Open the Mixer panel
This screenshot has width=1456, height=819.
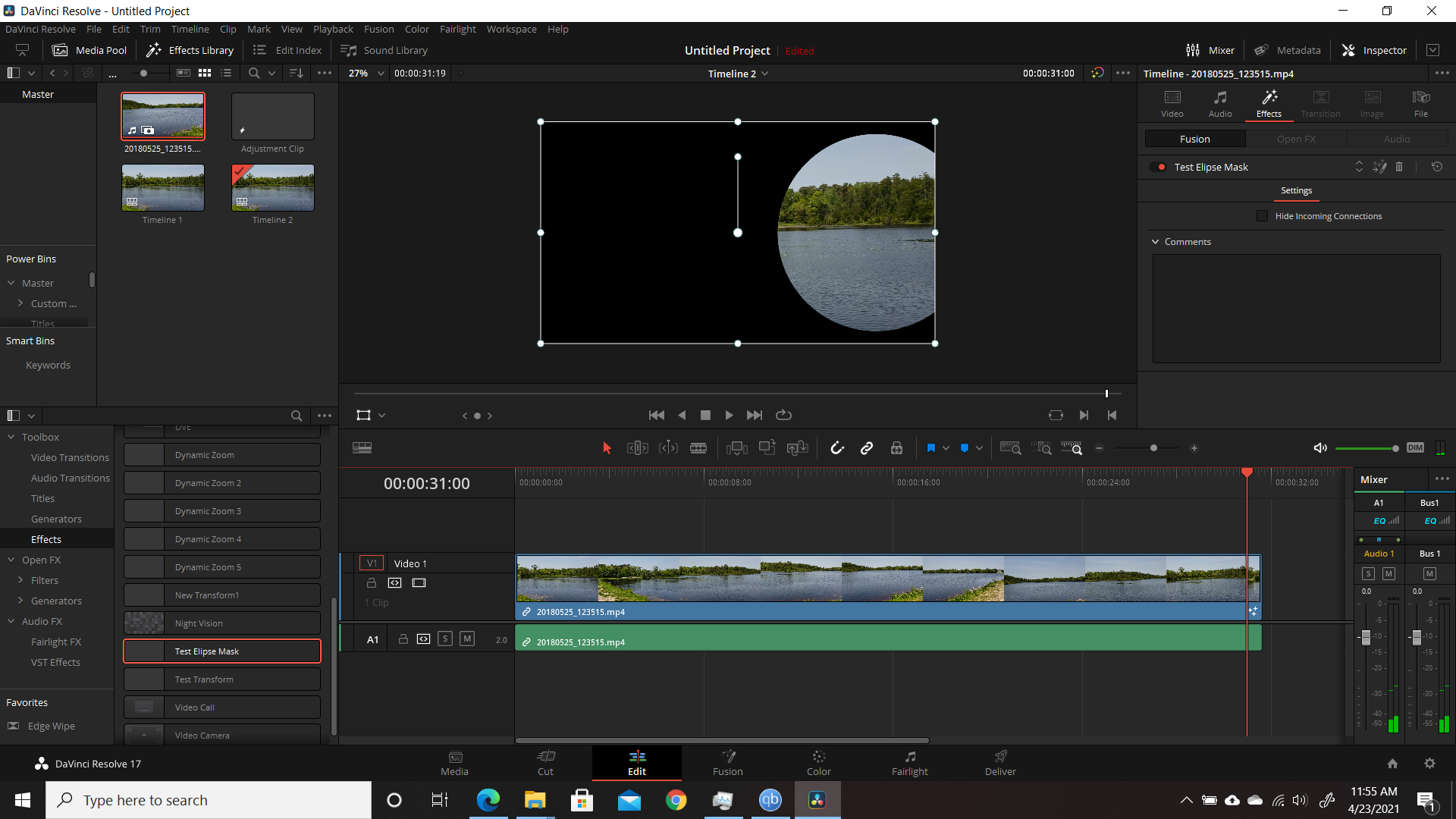(1210, 50)
